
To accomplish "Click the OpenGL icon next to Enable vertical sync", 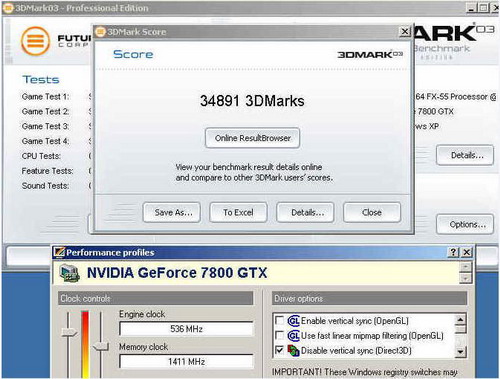I will tap(294, 321).
